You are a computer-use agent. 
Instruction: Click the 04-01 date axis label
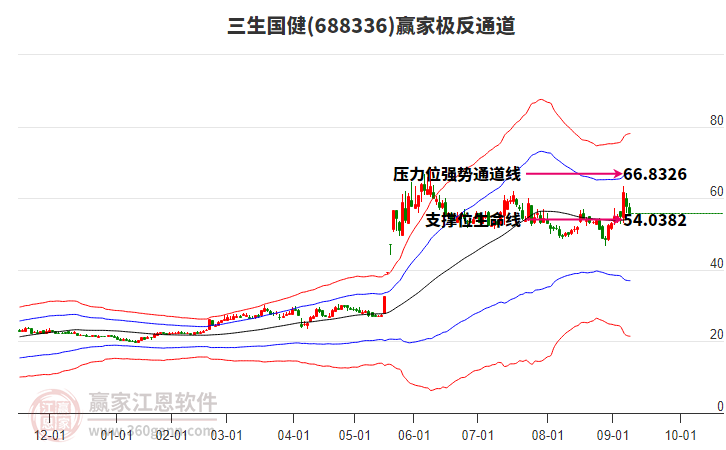pos(294,435)
